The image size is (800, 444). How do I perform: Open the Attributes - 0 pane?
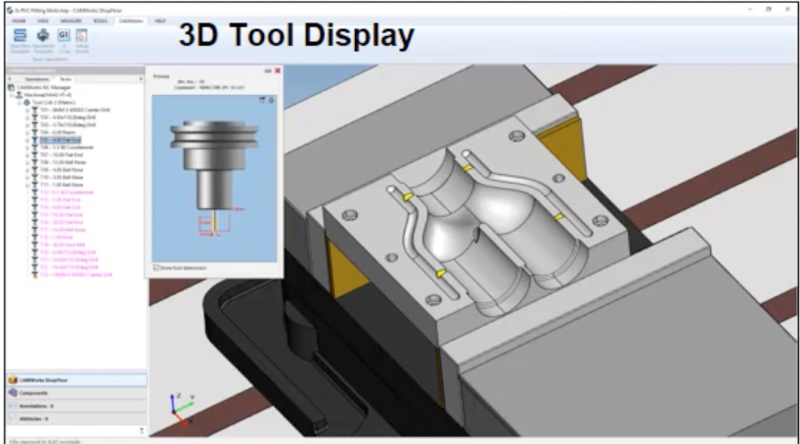click(x=77, y=418)
